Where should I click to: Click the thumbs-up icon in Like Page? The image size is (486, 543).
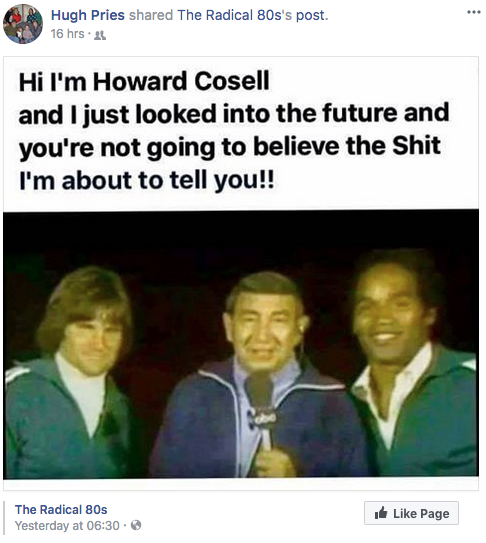[x=381, y=513]
